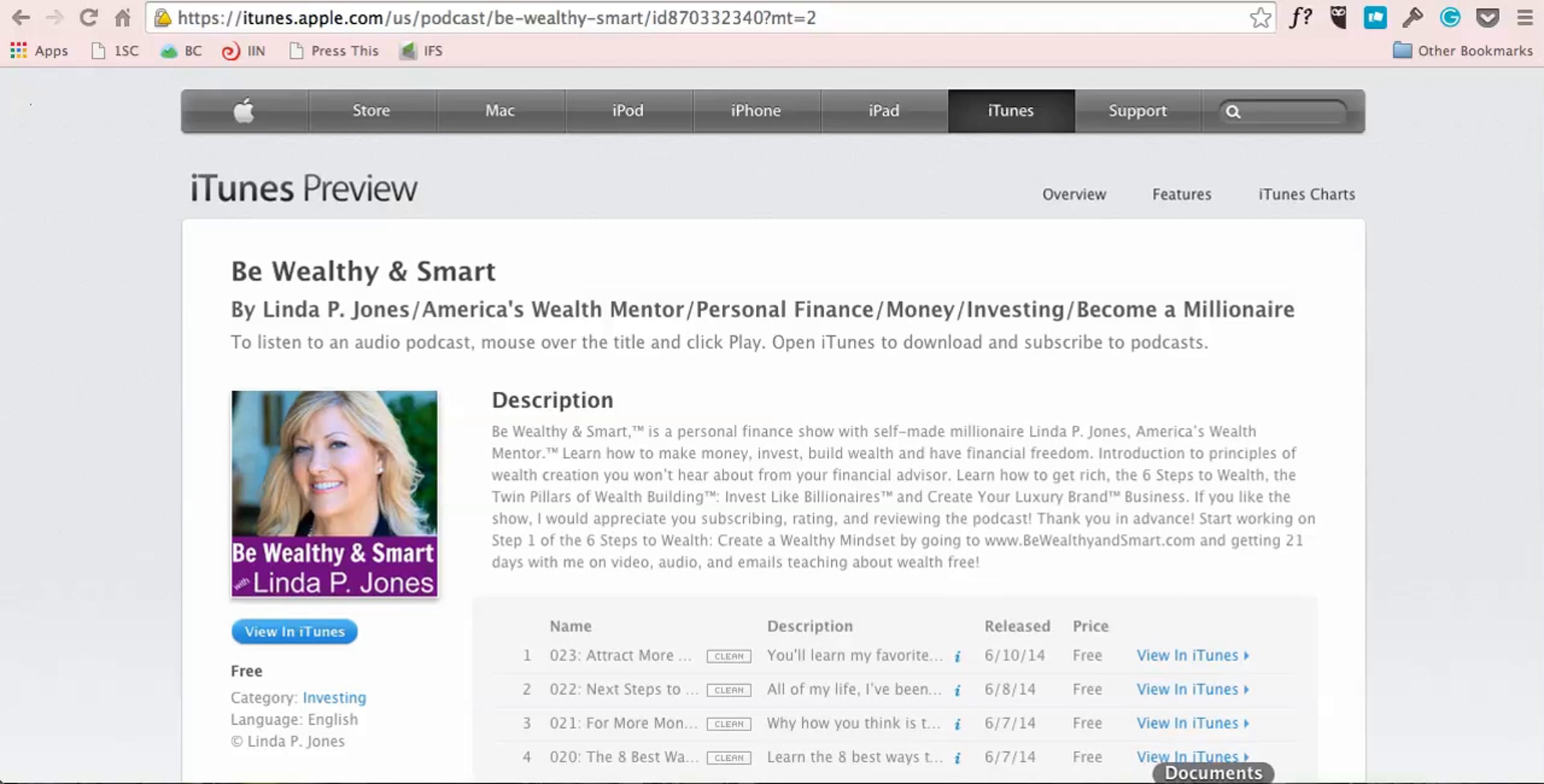Show info for episode 021 For More Money
This screenshot has width=1544, height=784.
point(957,724)
